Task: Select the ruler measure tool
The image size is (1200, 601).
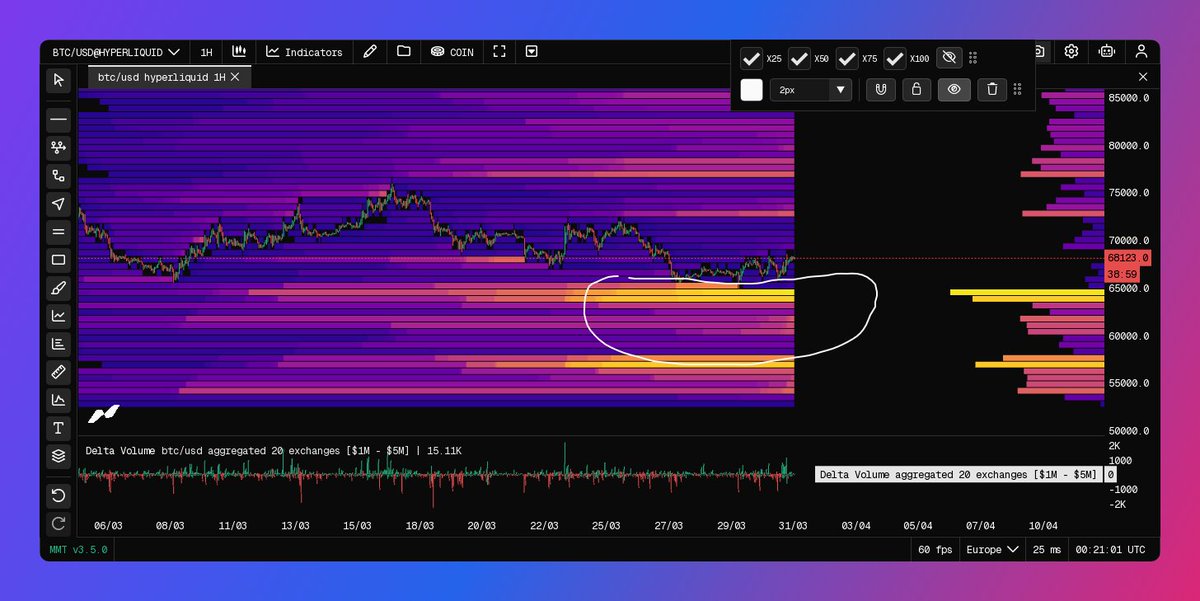Action: click(x=58, y=372)
